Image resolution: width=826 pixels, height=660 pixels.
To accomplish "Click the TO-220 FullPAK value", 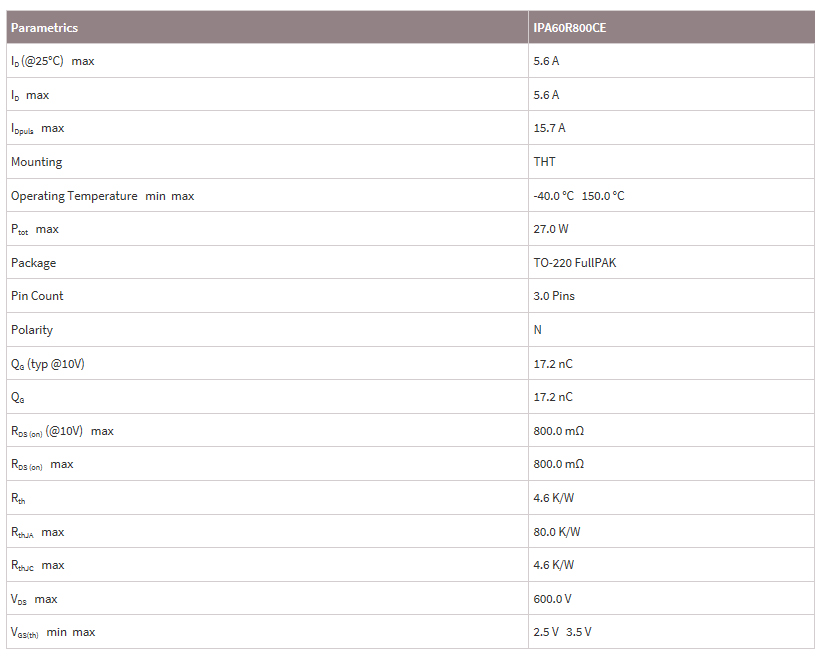I will tap(573, 263).
